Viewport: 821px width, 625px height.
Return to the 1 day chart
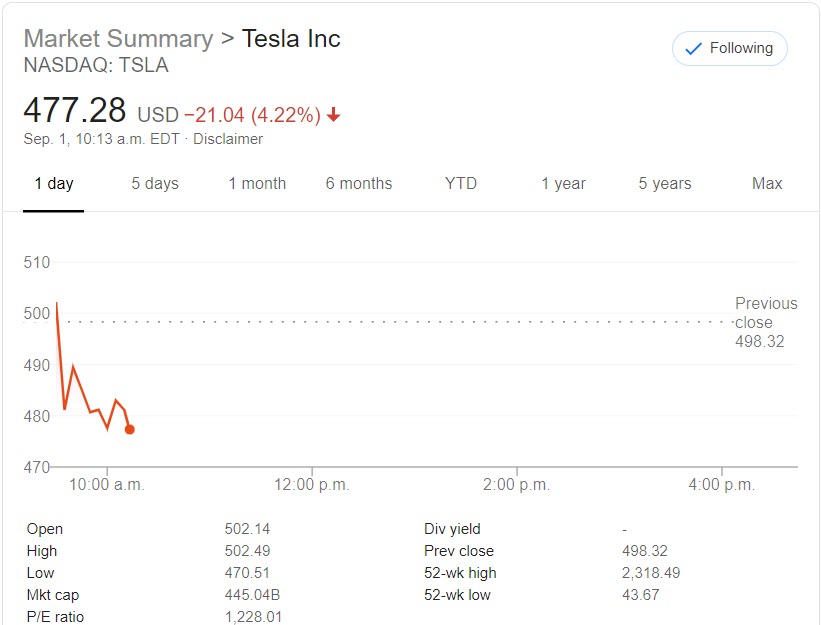(x=53, y=184)
